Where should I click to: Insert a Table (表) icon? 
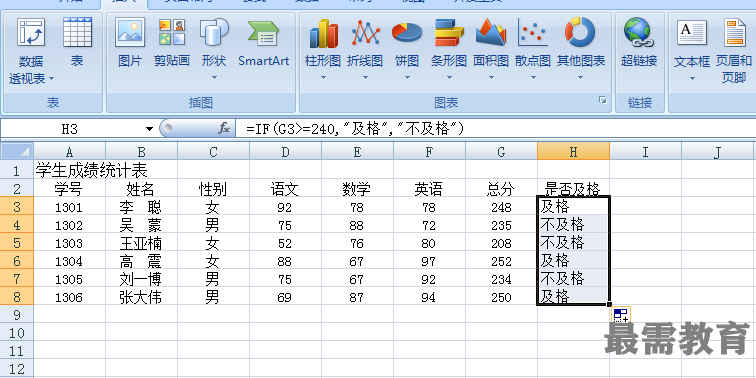pos(77,42)
